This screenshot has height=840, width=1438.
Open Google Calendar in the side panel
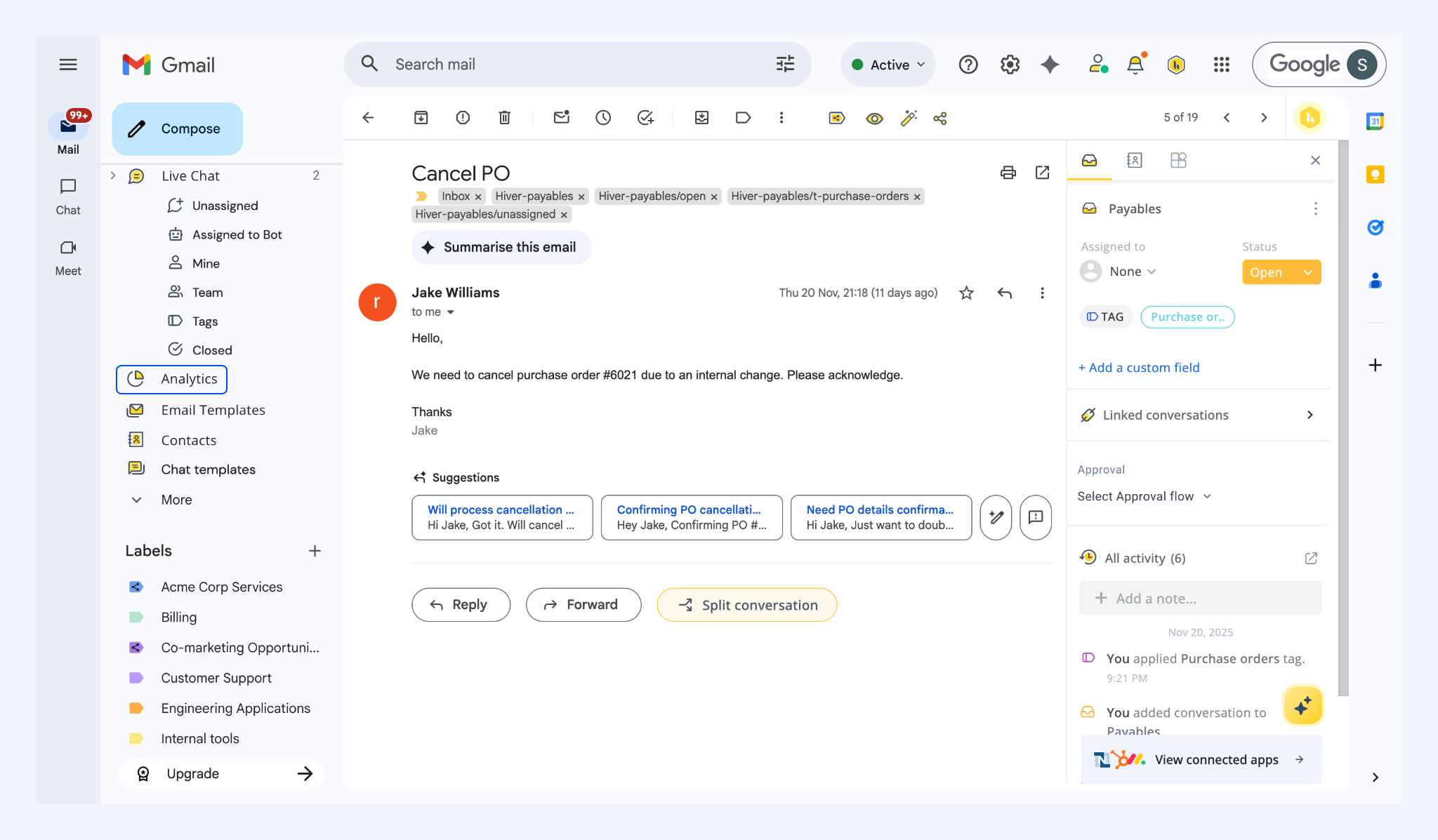[x=1375, y=121]
